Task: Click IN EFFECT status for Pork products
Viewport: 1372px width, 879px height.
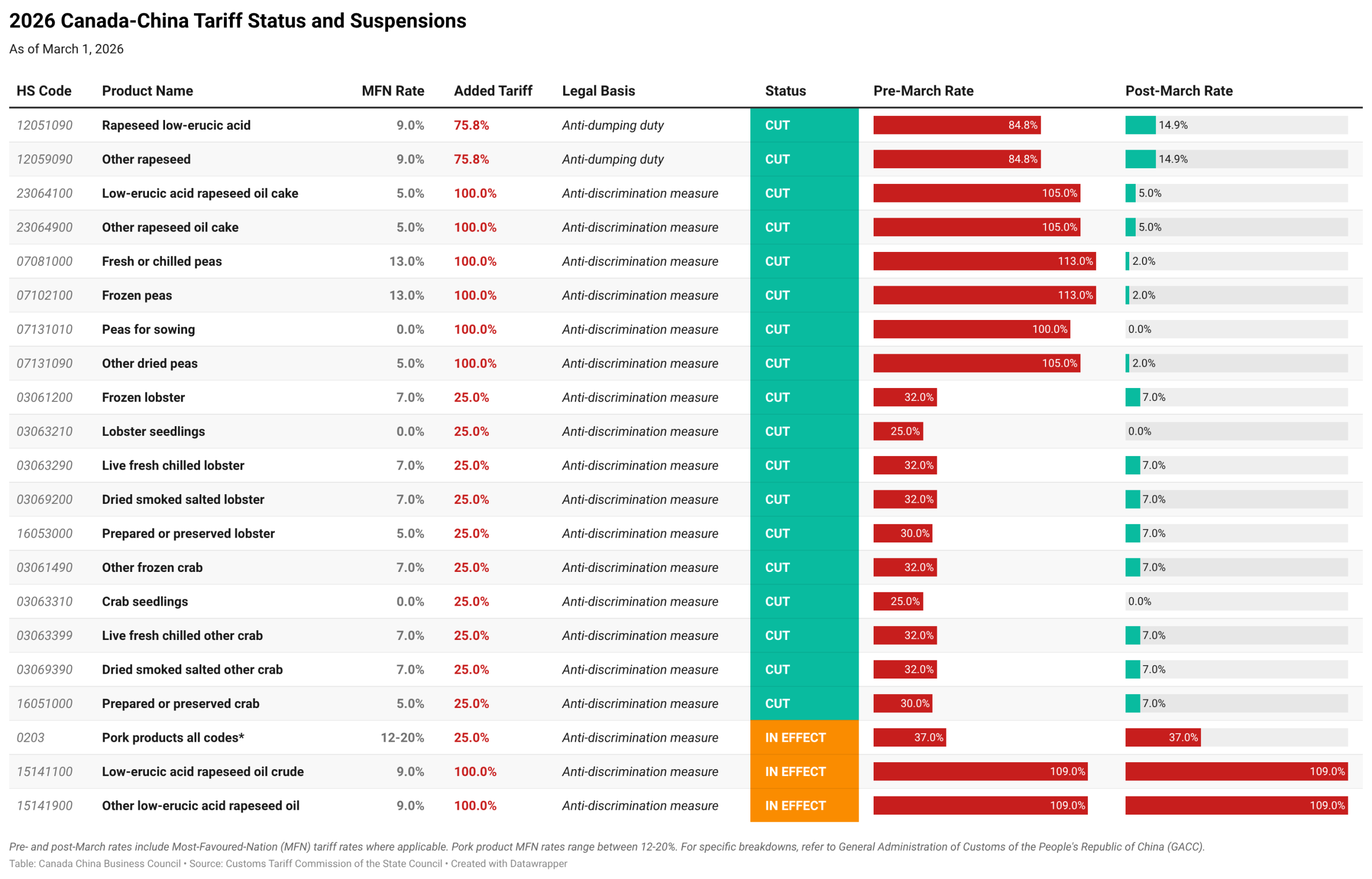Action: 795,738
